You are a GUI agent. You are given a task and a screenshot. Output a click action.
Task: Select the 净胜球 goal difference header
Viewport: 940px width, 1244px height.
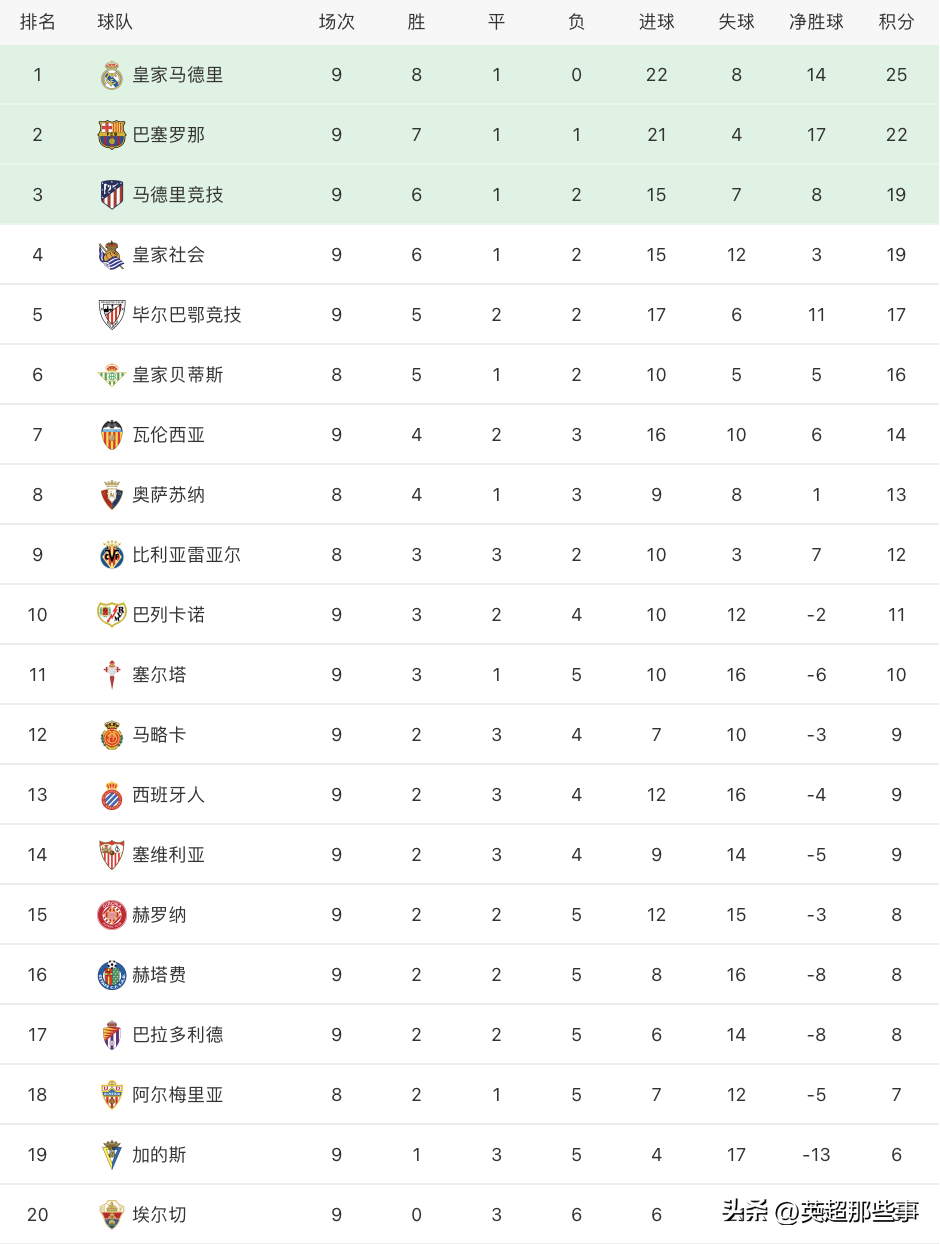click(816, 22)
